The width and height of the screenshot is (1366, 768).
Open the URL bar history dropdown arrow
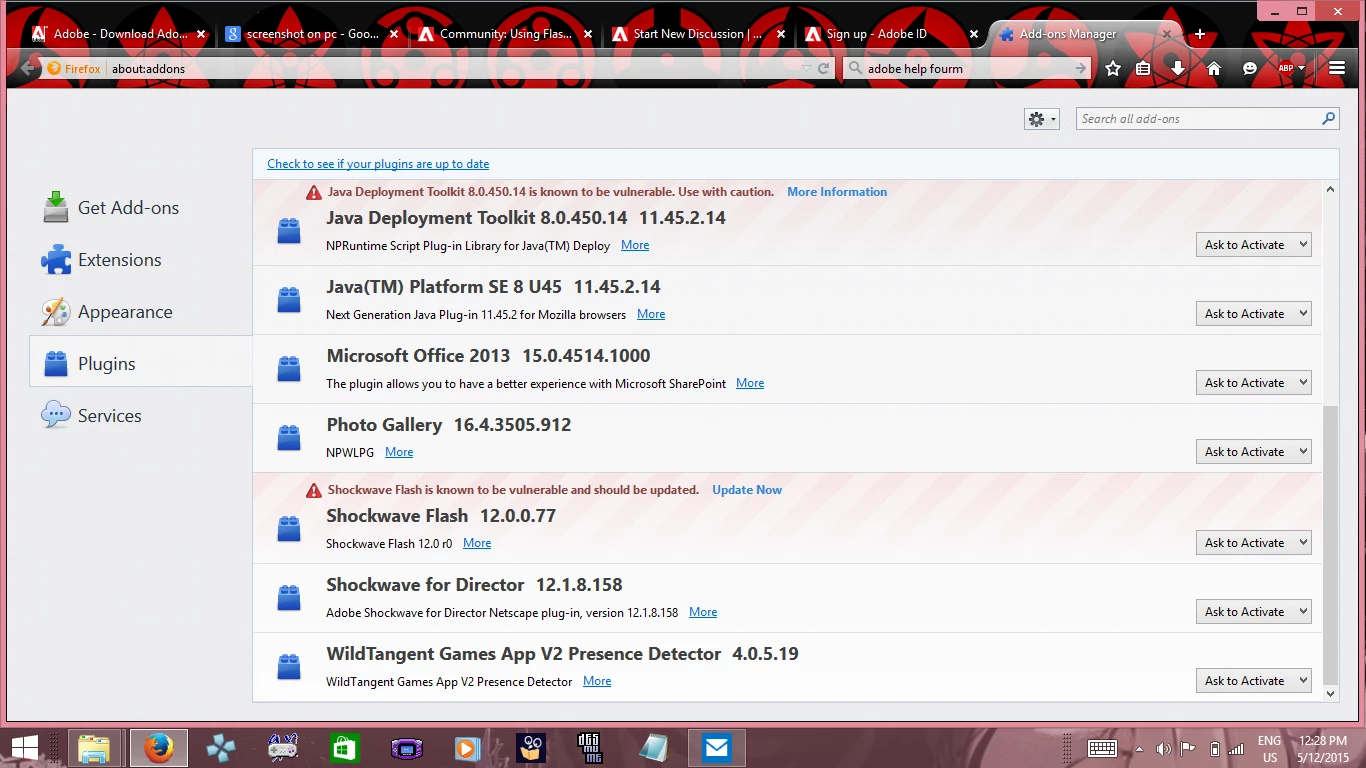[807, 68]
